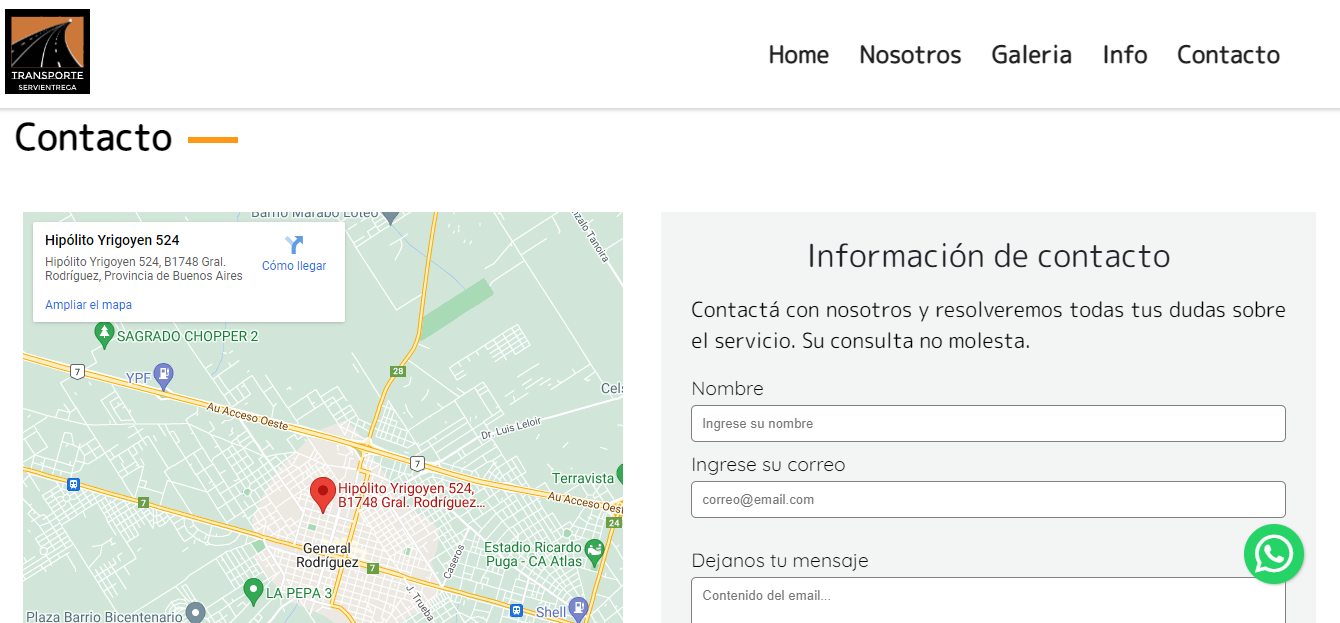Click the 'Ingrese su correo' label
The width and height of the screenshot is (1340, 623).
coord(768,465)
